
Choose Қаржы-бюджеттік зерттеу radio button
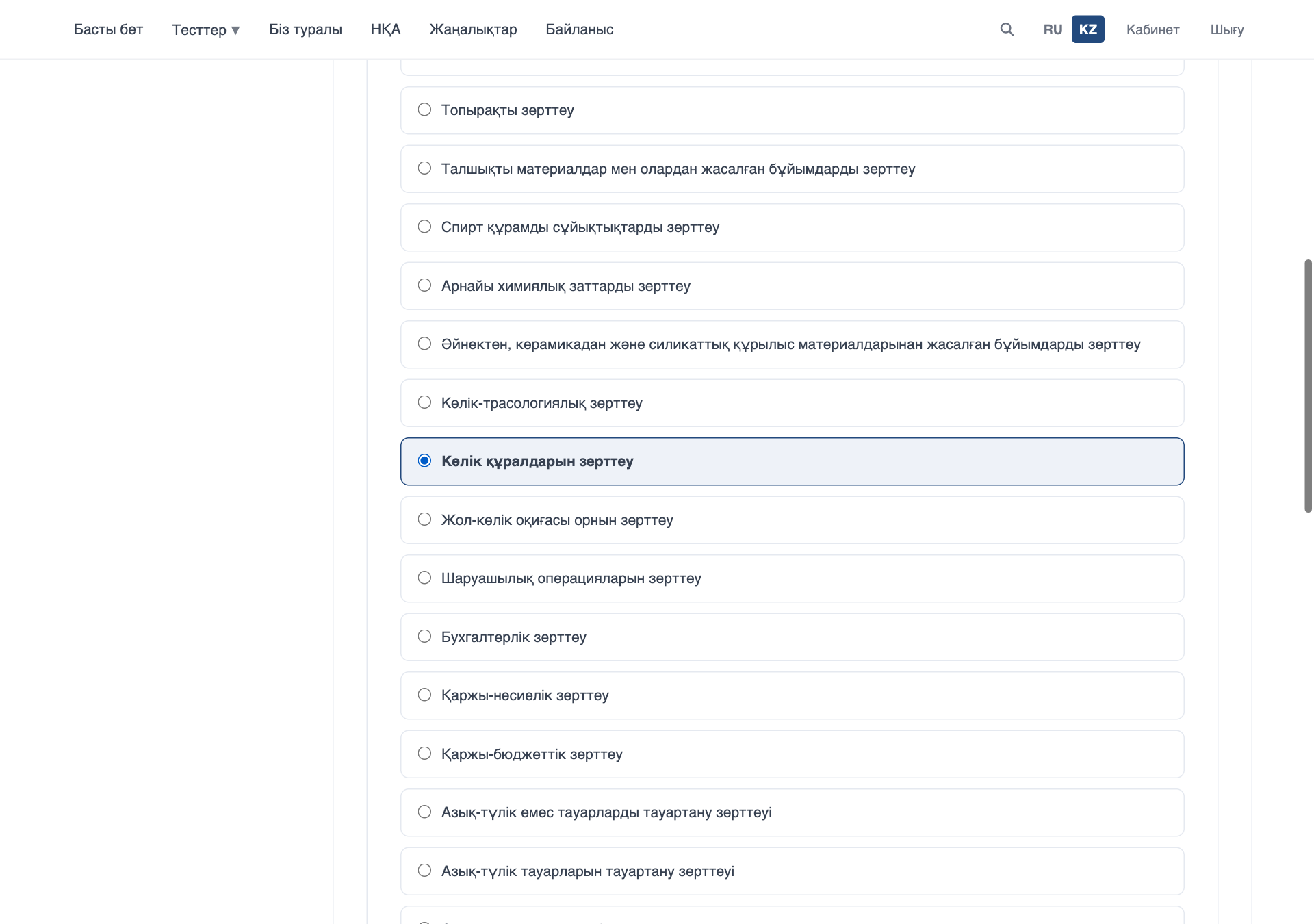(792, 754)
